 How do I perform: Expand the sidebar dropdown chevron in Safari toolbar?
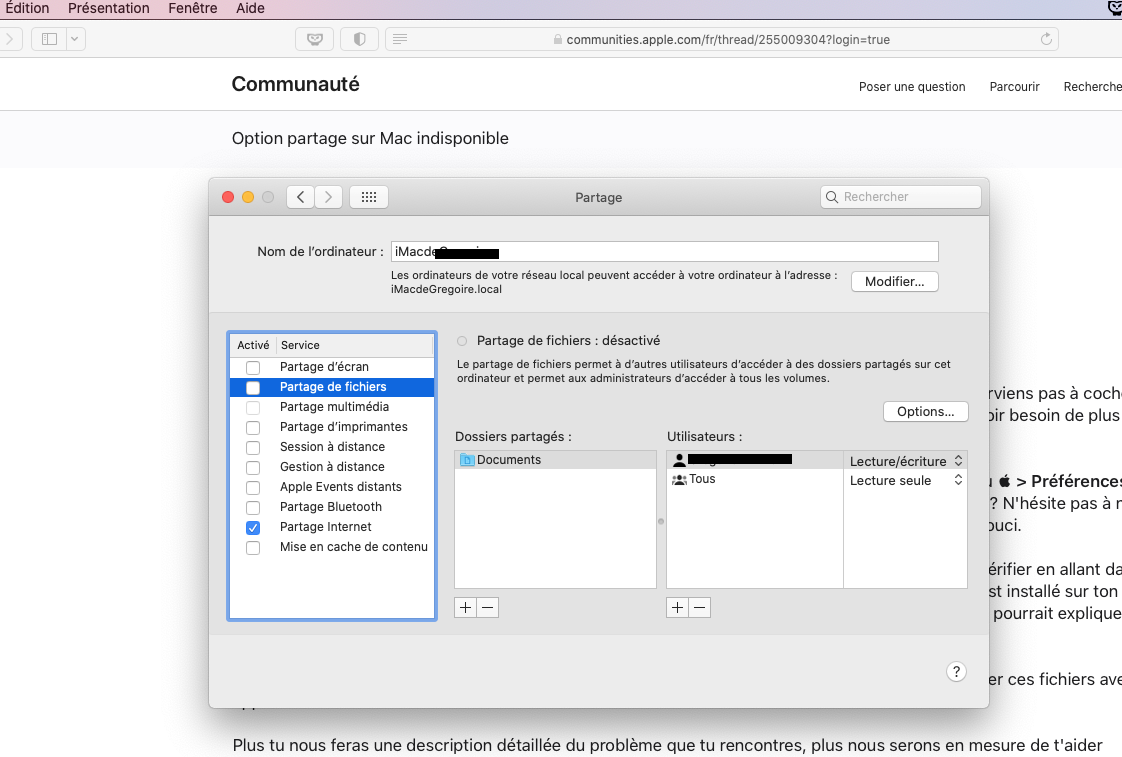click(x=75, y=39)
